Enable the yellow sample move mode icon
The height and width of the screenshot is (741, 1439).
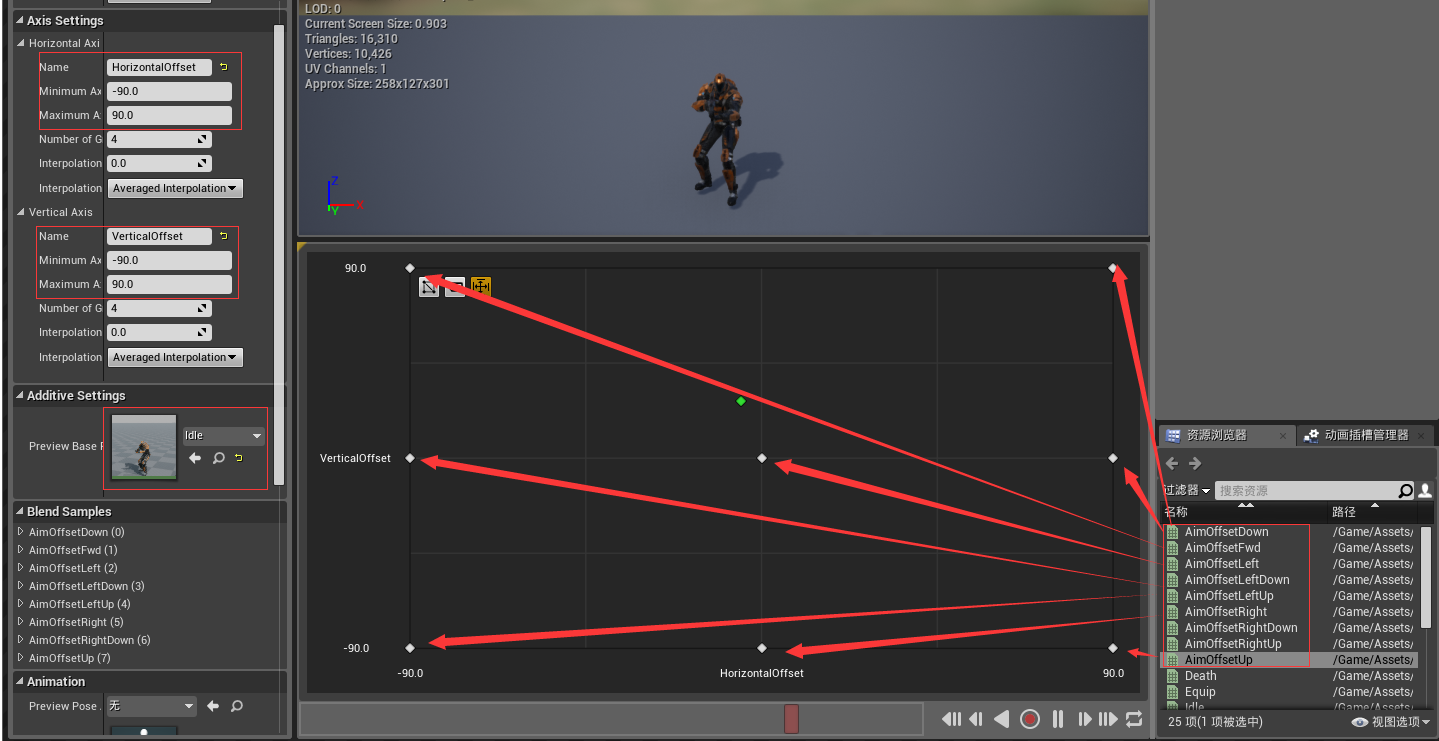pyautogui.click(x=481, y=286)
